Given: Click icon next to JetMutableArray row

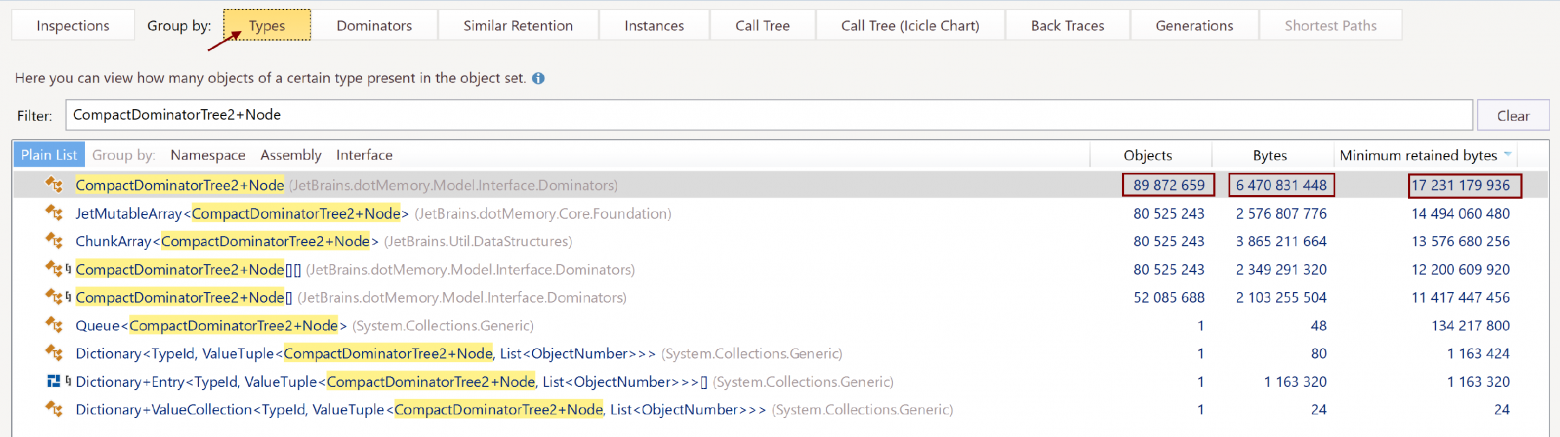Looking at the screenshot, I should coord(54,213).
